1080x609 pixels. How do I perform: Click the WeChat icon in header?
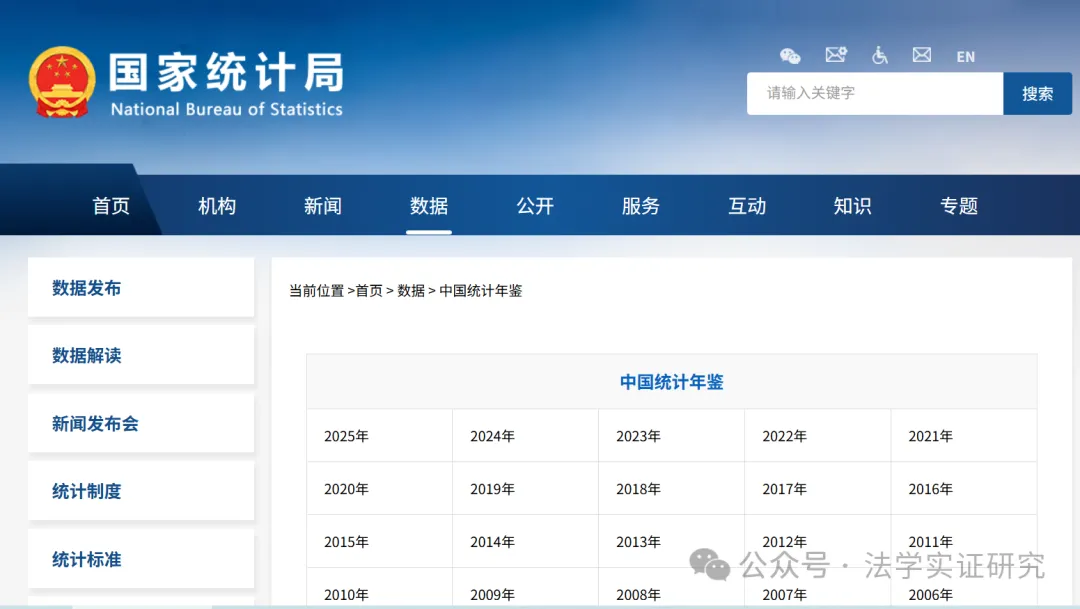(x=790, y=56)
